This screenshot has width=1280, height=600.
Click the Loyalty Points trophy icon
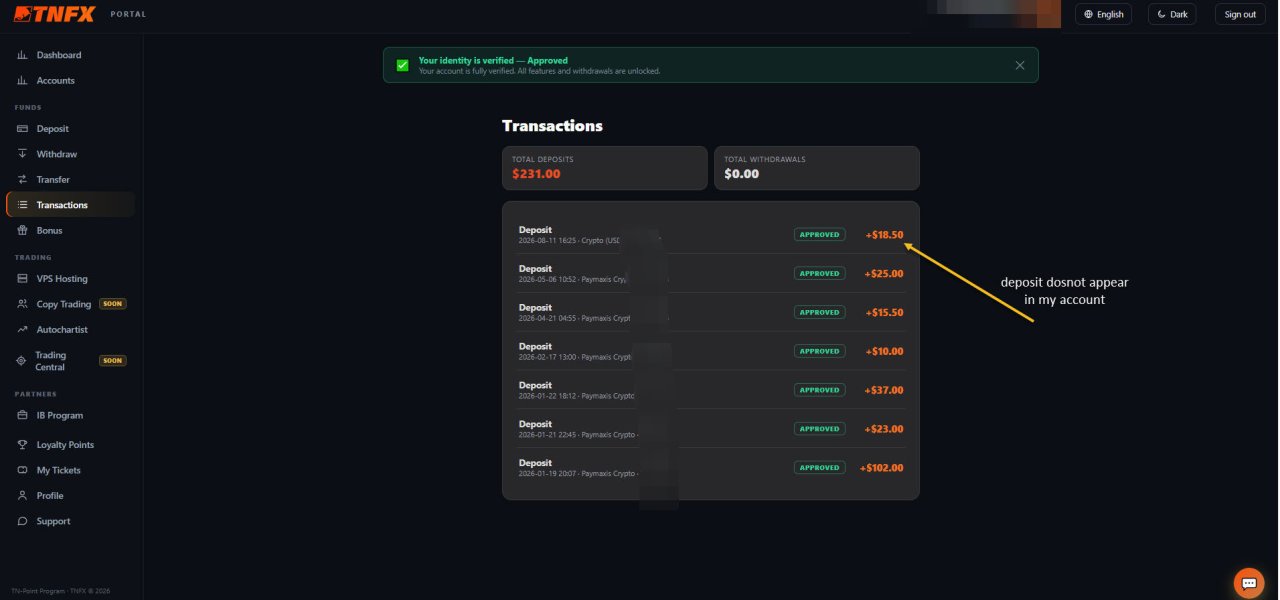22,445
